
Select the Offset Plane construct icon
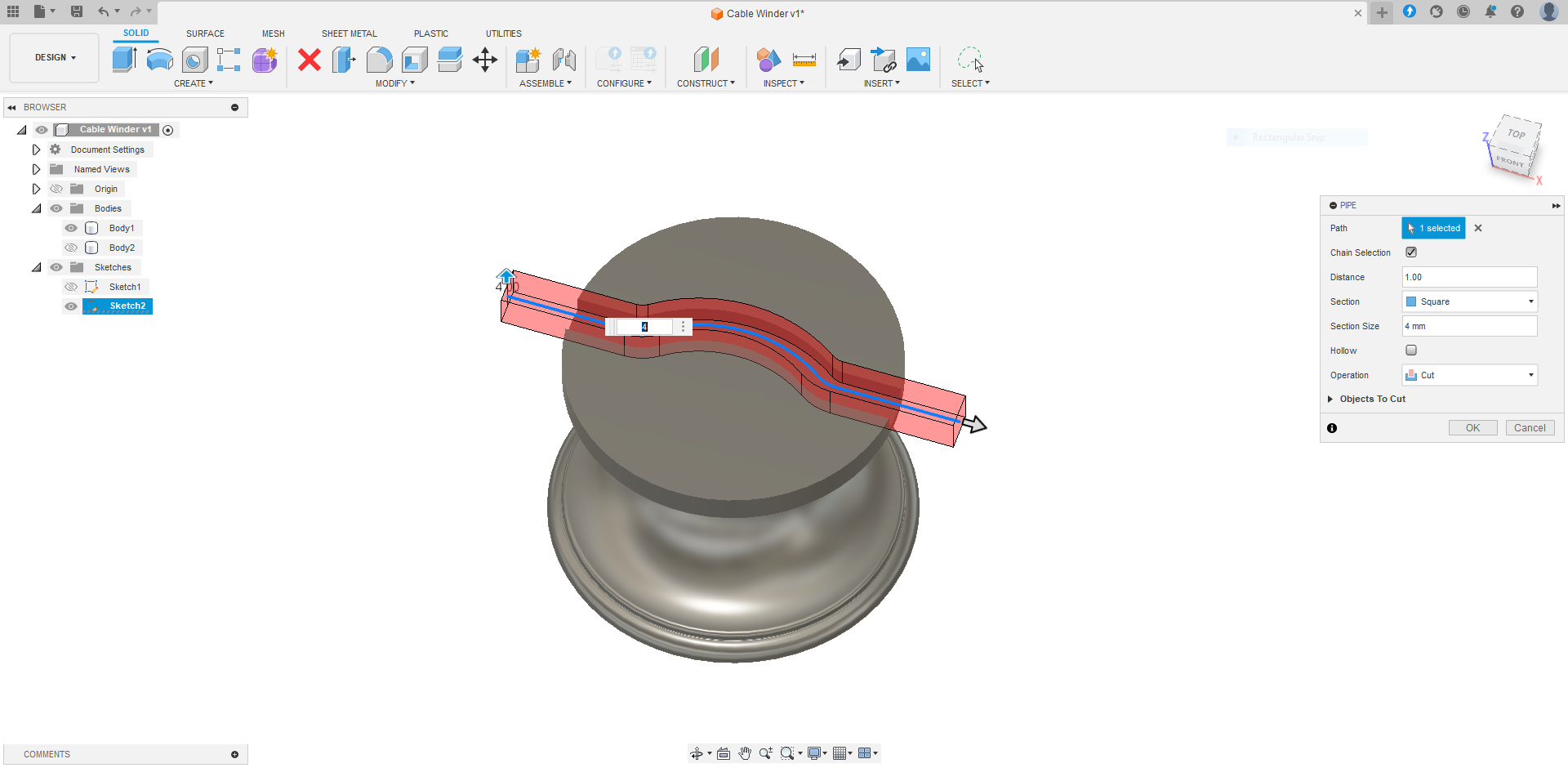pos(706,60)
